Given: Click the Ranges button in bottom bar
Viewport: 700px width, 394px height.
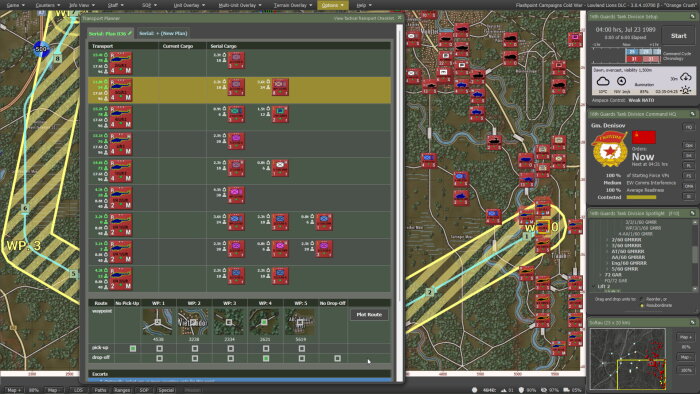Looking at the screenshot, I should [x=122, y=390].
